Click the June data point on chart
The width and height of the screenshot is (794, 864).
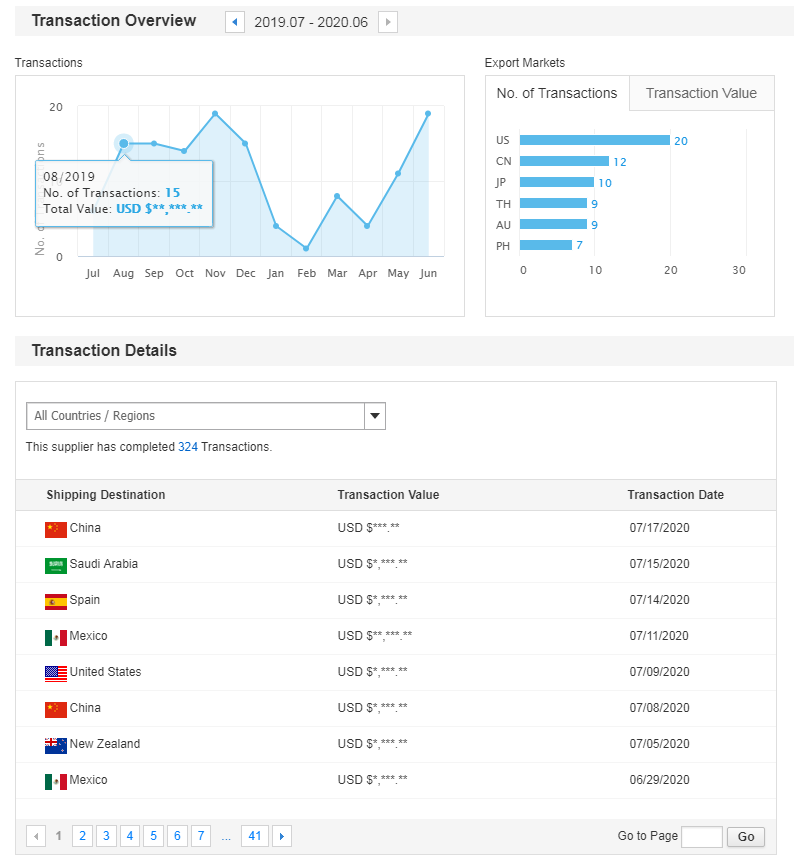pyautogui.click(x=428, y=113)
